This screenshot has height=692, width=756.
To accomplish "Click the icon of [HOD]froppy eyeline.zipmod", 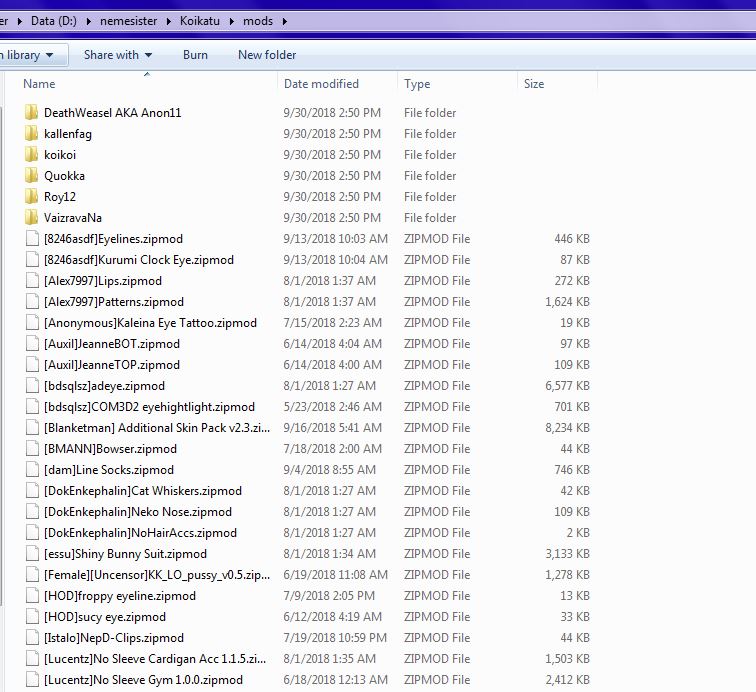I will [x=32, y=596].
